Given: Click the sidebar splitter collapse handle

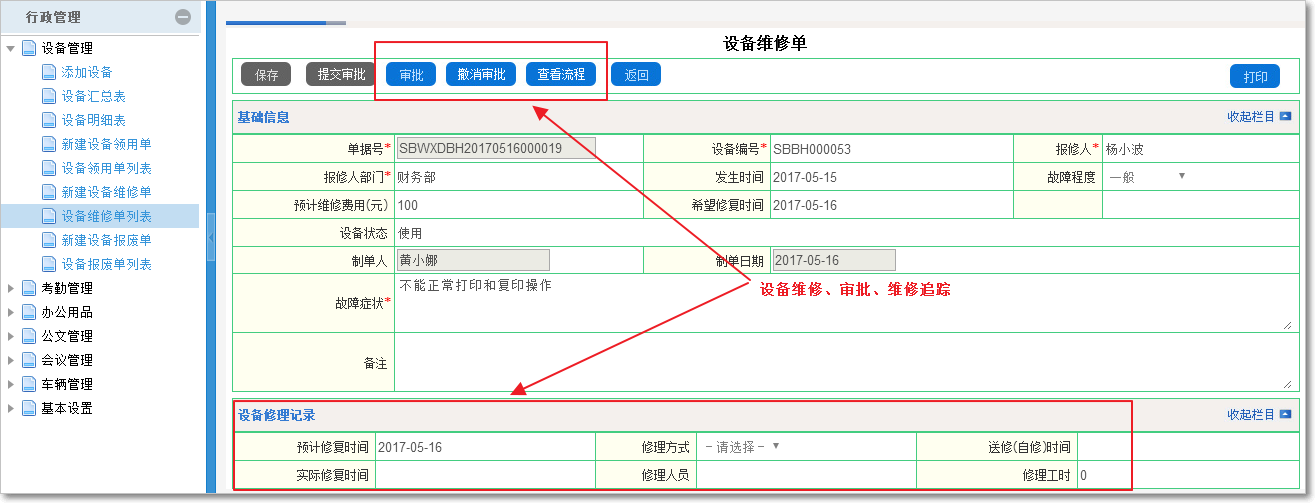Looking at the screenshot, I should (210, 241).
